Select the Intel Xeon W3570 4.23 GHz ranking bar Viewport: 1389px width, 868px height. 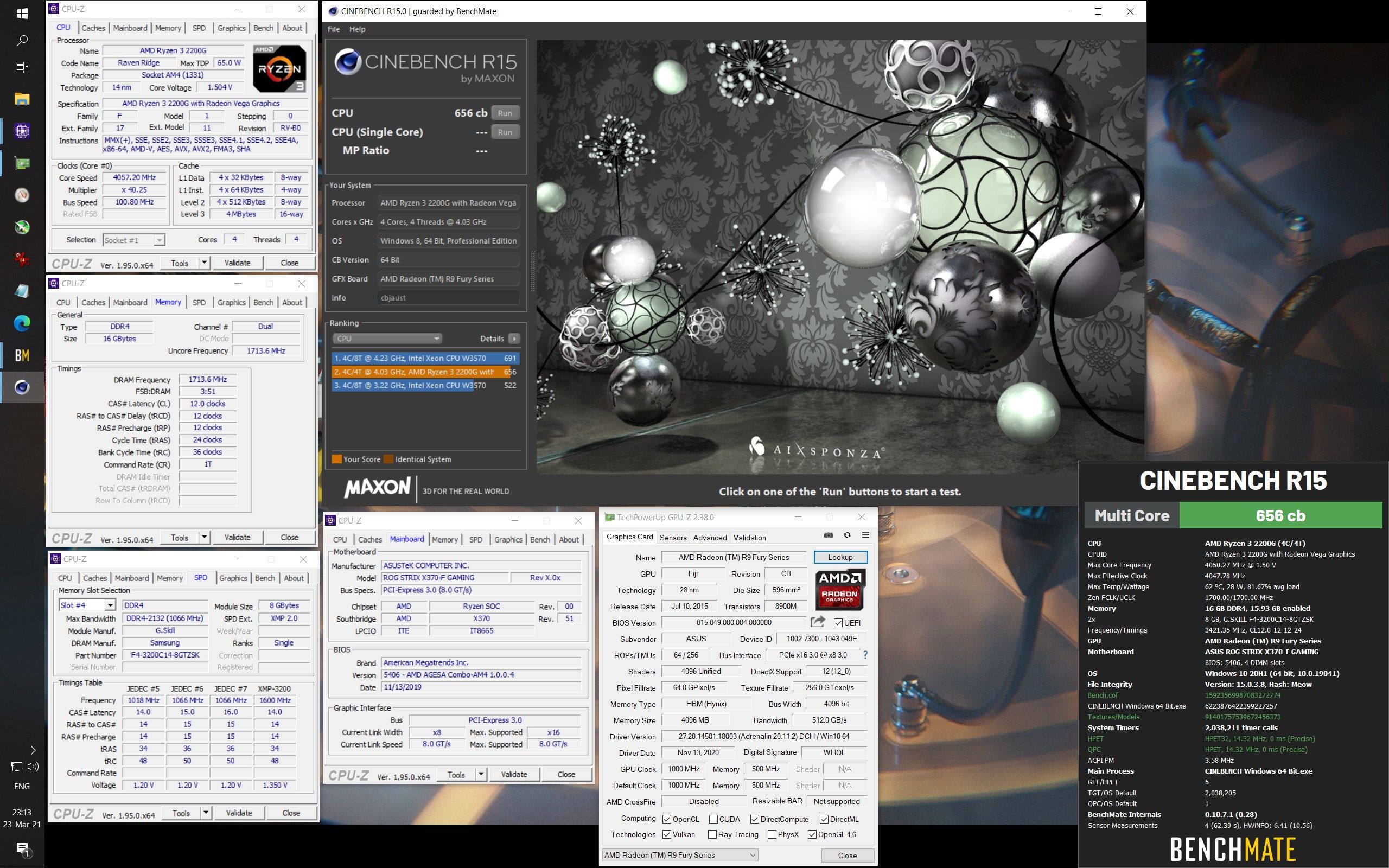pos(425,358)
